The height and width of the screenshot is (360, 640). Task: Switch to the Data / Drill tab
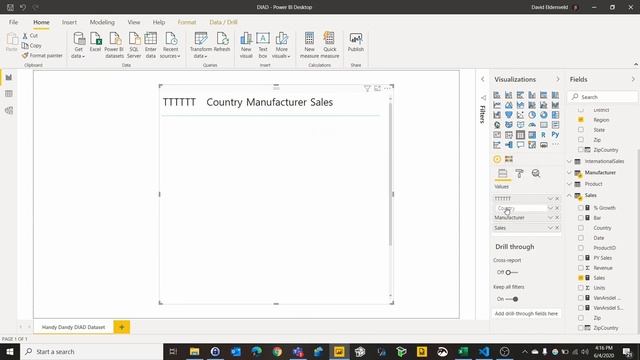click(x=223, y=22)
